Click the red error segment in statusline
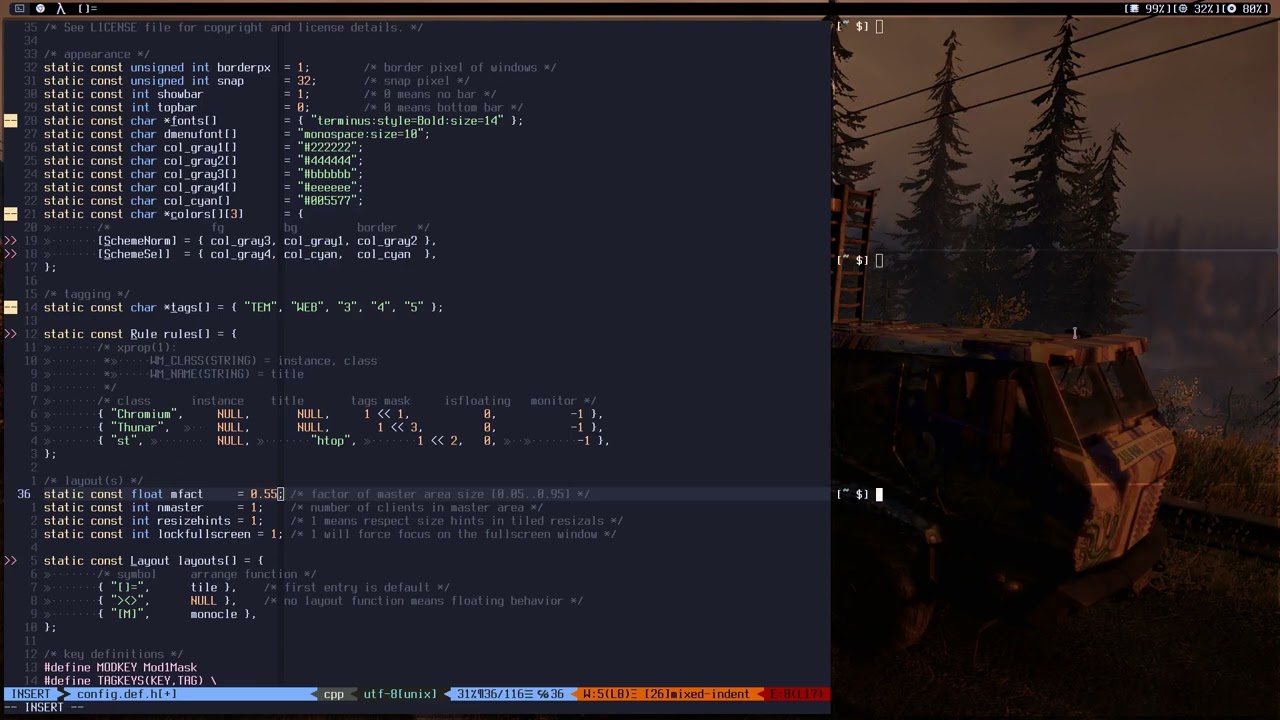1280x720 pixels. [797, 694]
